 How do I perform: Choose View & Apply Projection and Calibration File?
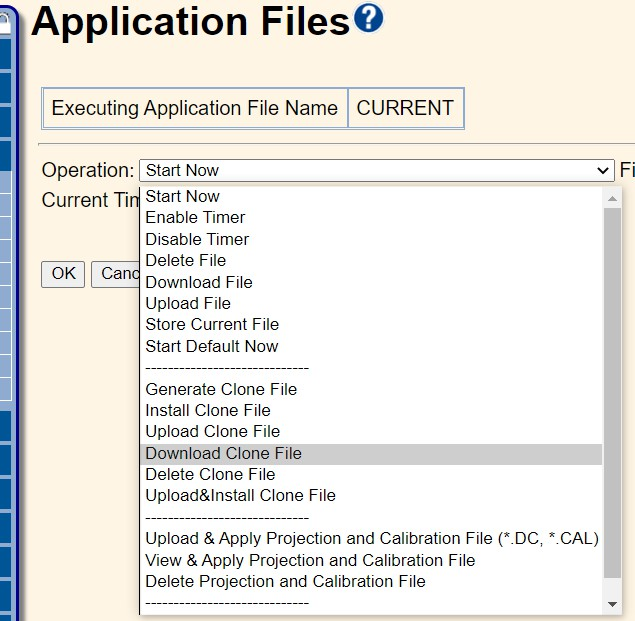point(310,560)
